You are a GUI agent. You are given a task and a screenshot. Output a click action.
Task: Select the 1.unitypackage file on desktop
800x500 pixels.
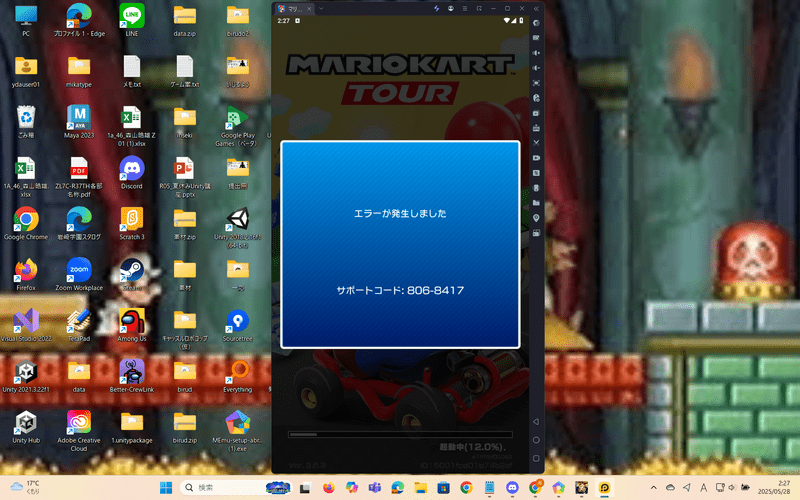(x=132, y=428)
